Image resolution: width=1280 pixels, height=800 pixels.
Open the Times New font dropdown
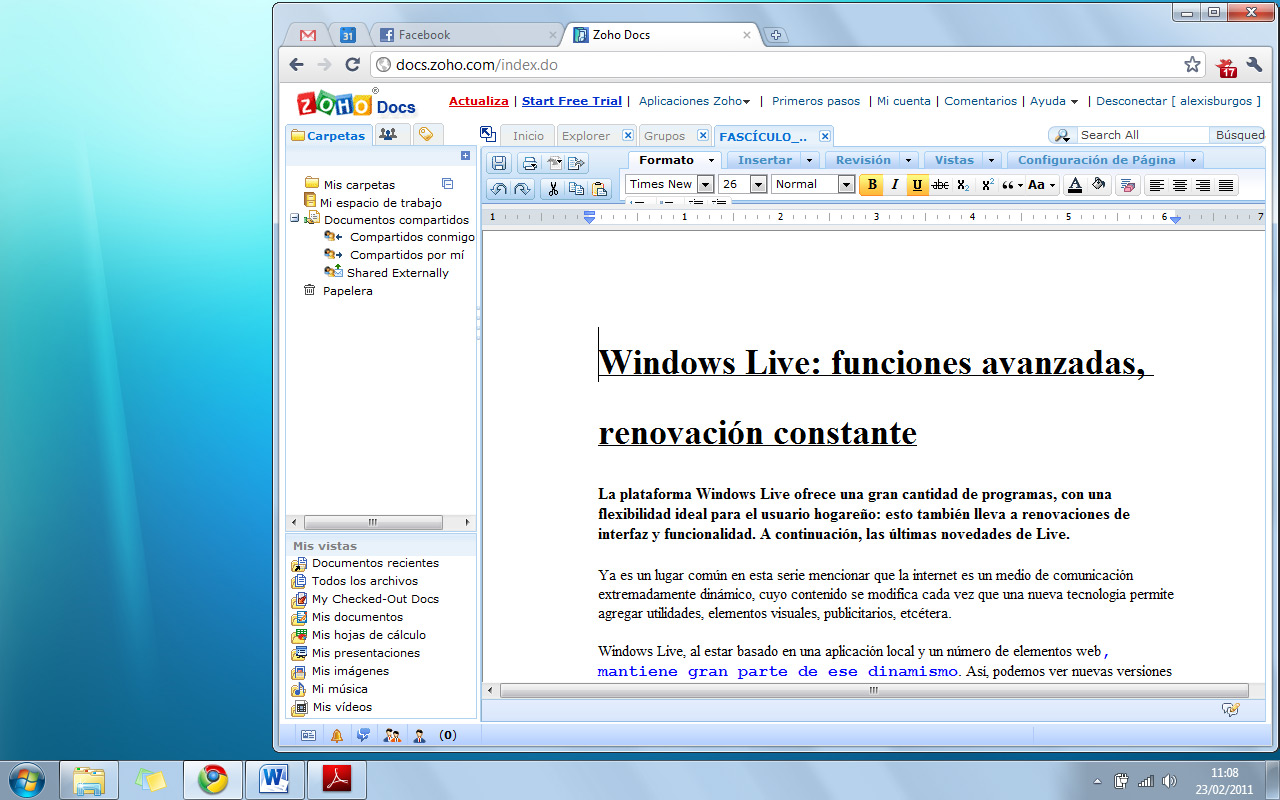[705, 184]
